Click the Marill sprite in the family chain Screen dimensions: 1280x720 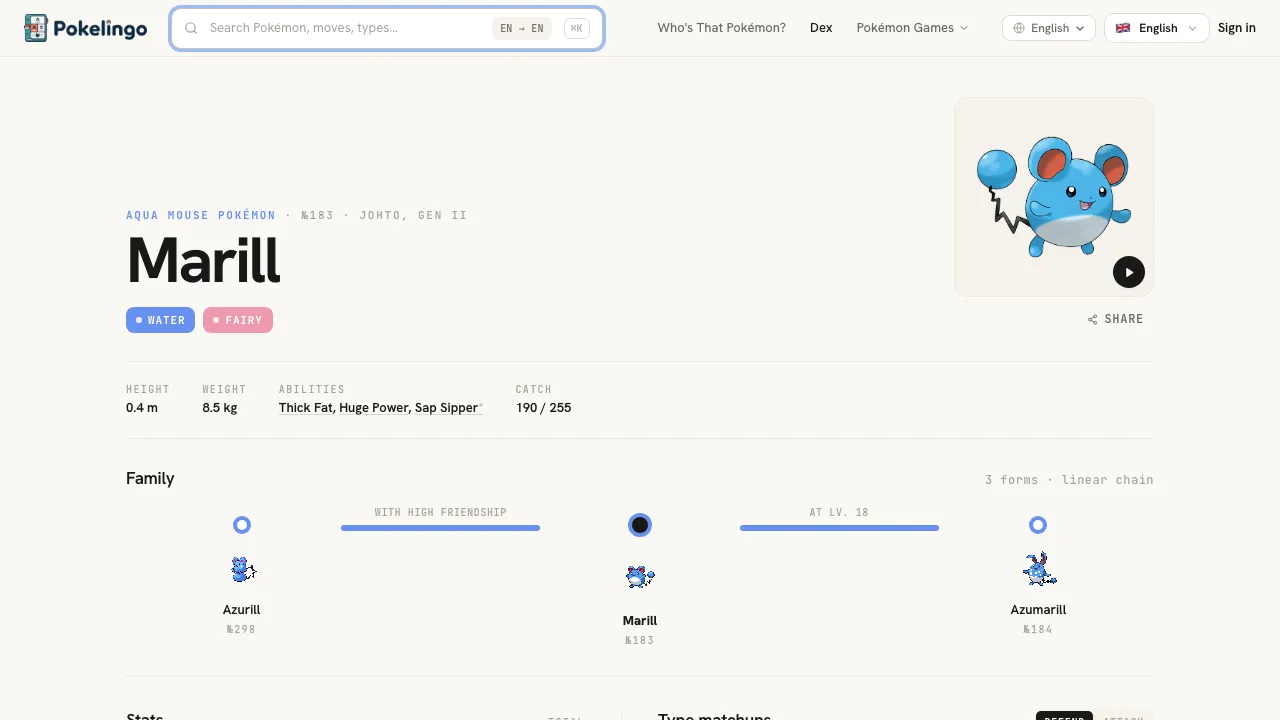click(x=640, y=576)
